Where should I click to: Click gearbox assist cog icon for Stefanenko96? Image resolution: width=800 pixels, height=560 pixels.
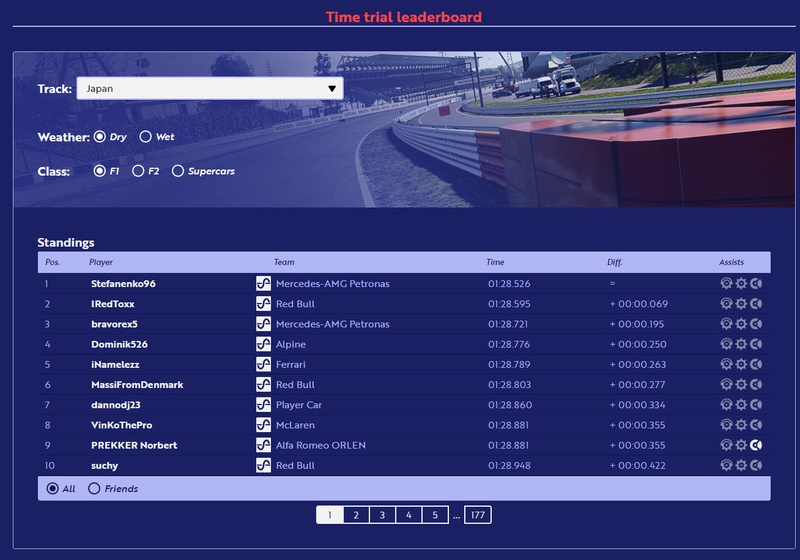click(x=741, y=284)
